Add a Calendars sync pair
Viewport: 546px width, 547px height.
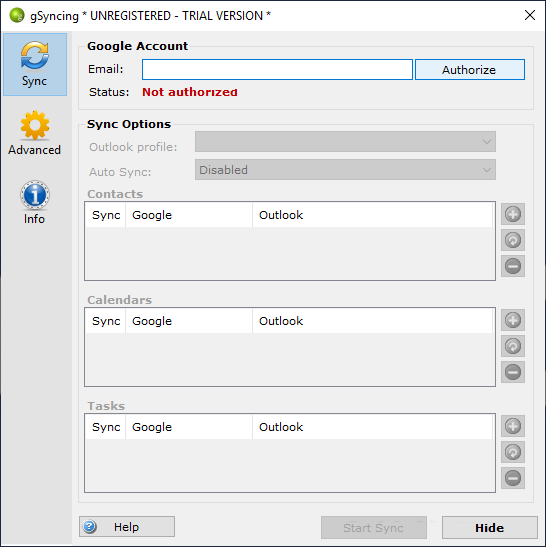pyautogui.click(x=513, y=320)
